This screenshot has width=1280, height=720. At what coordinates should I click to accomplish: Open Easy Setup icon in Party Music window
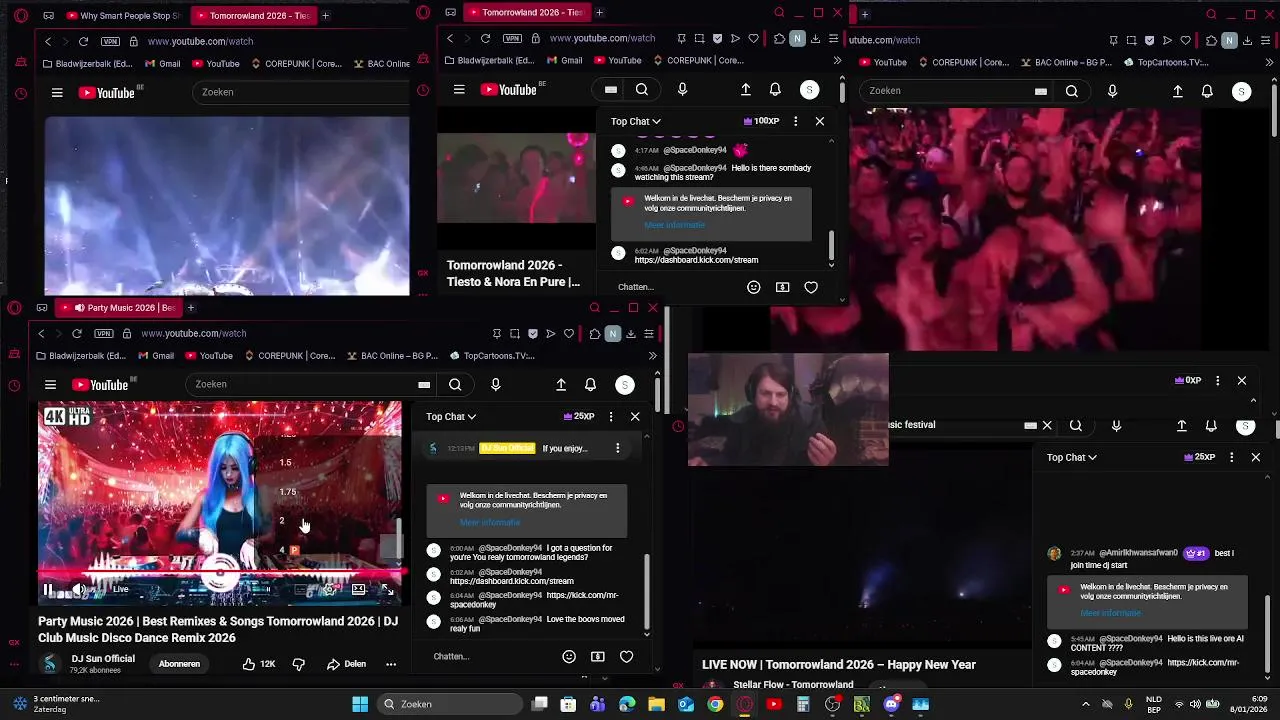(649, 334)
